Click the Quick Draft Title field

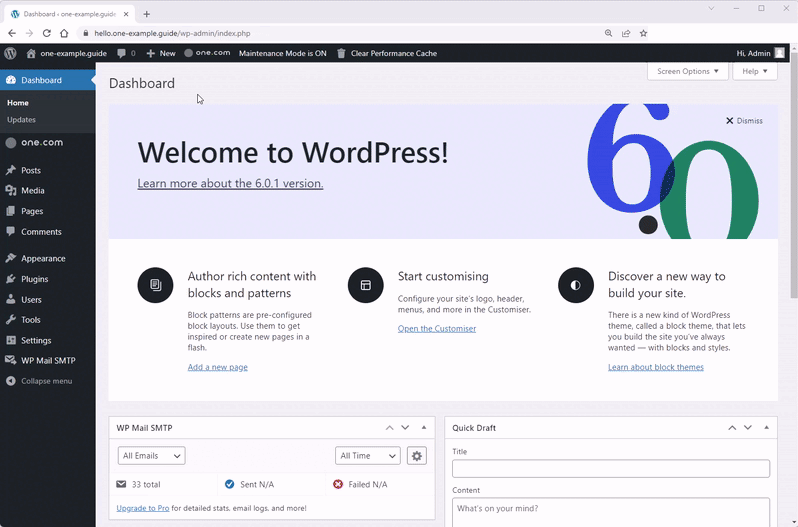pos(610,469)
